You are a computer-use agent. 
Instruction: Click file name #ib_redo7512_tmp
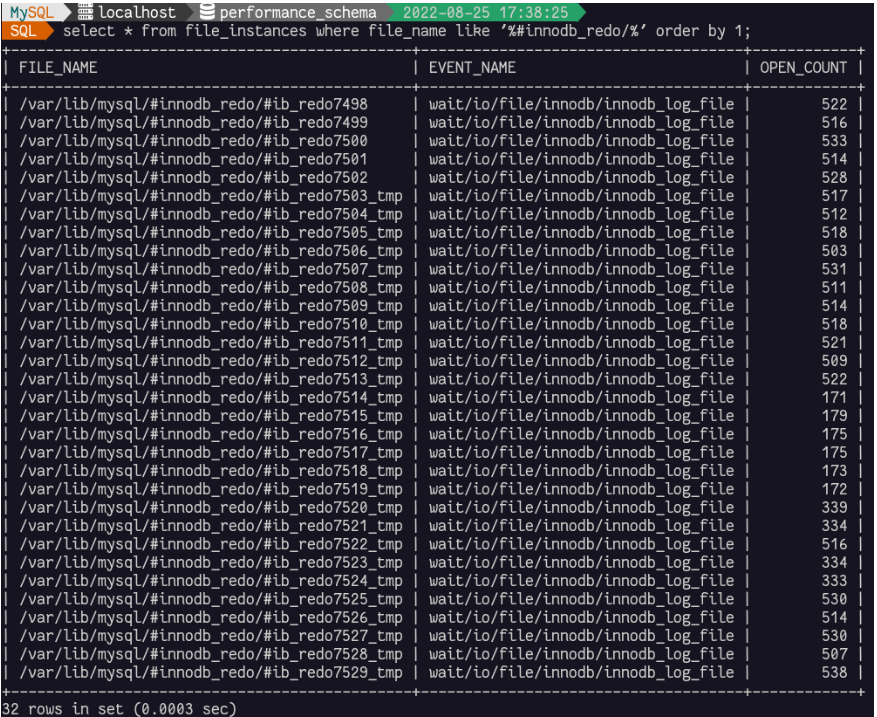[x=211, y=361]
